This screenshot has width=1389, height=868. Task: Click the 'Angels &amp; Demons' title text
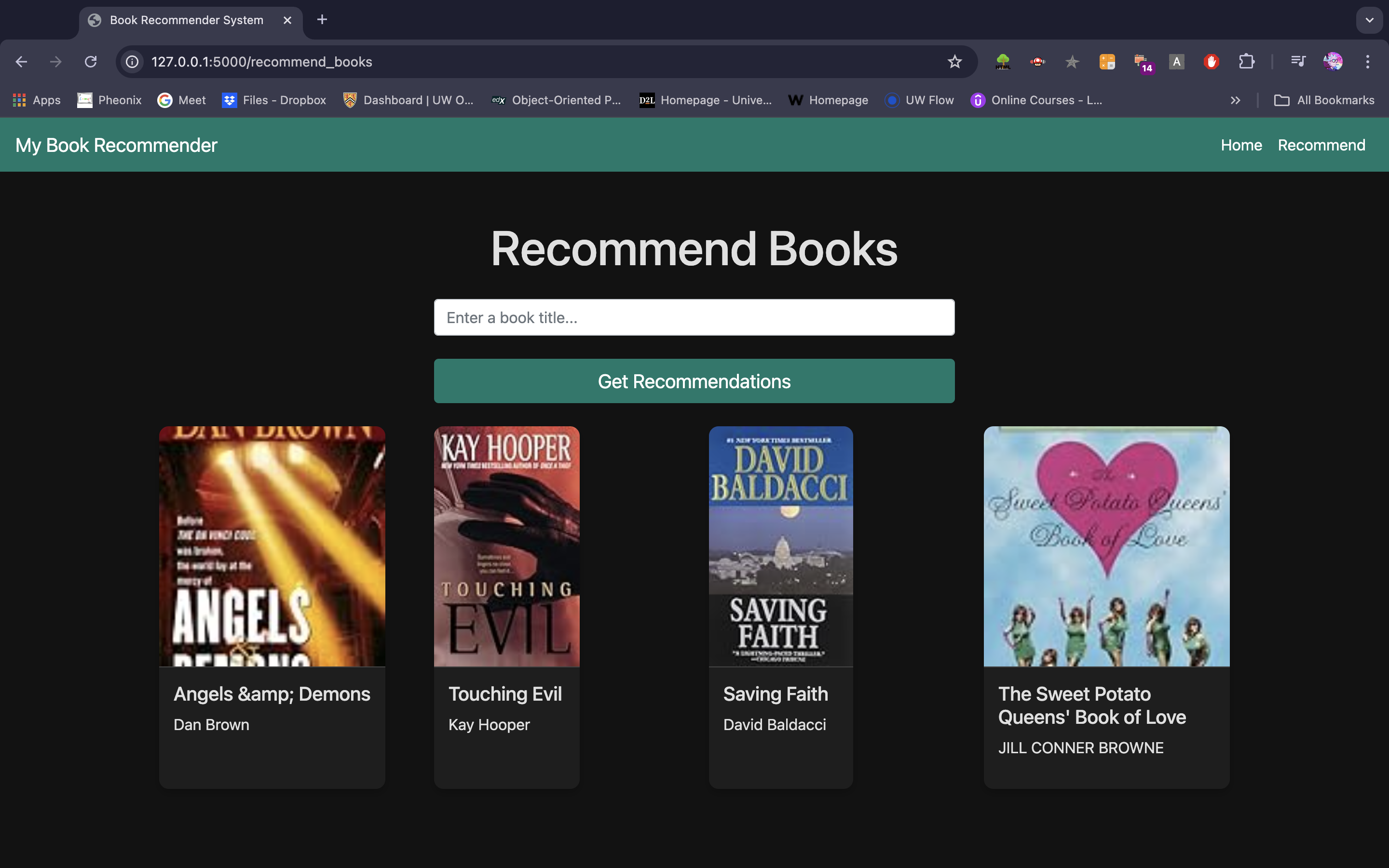(x=272, y=694)
